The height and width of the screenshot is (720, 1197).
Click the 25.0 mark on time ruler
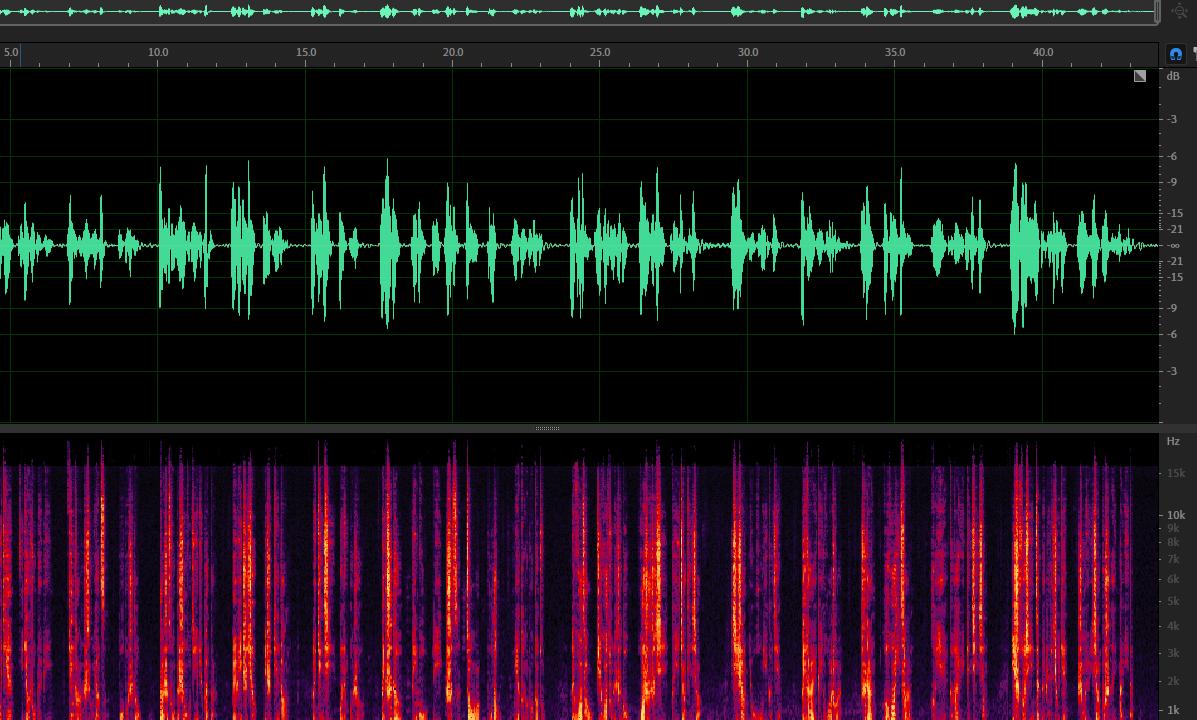[600, 52]
